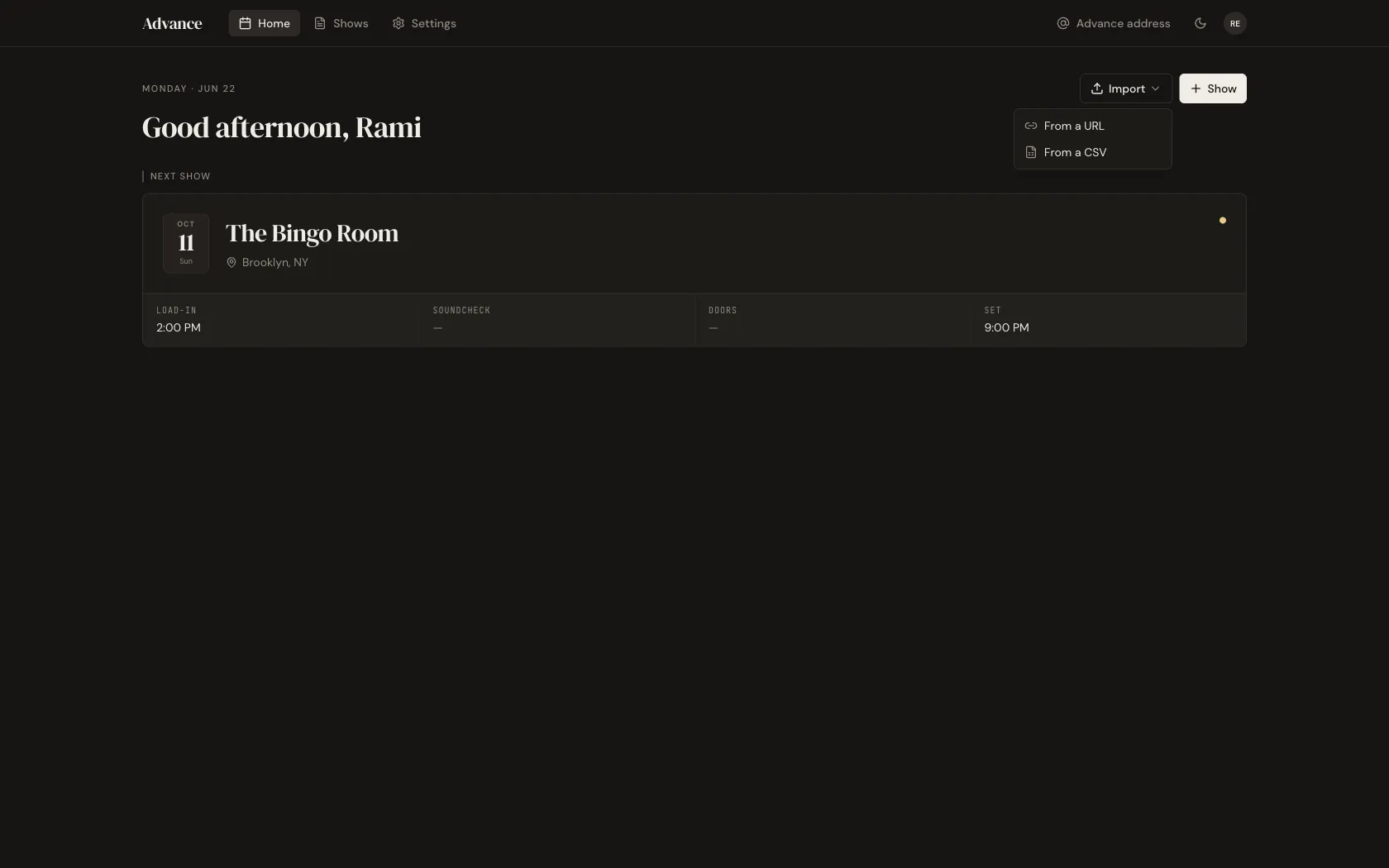The height and width of the screenshot is (868, 1389).
Task: Add a new Show
Action: [x=1213, y=88]
